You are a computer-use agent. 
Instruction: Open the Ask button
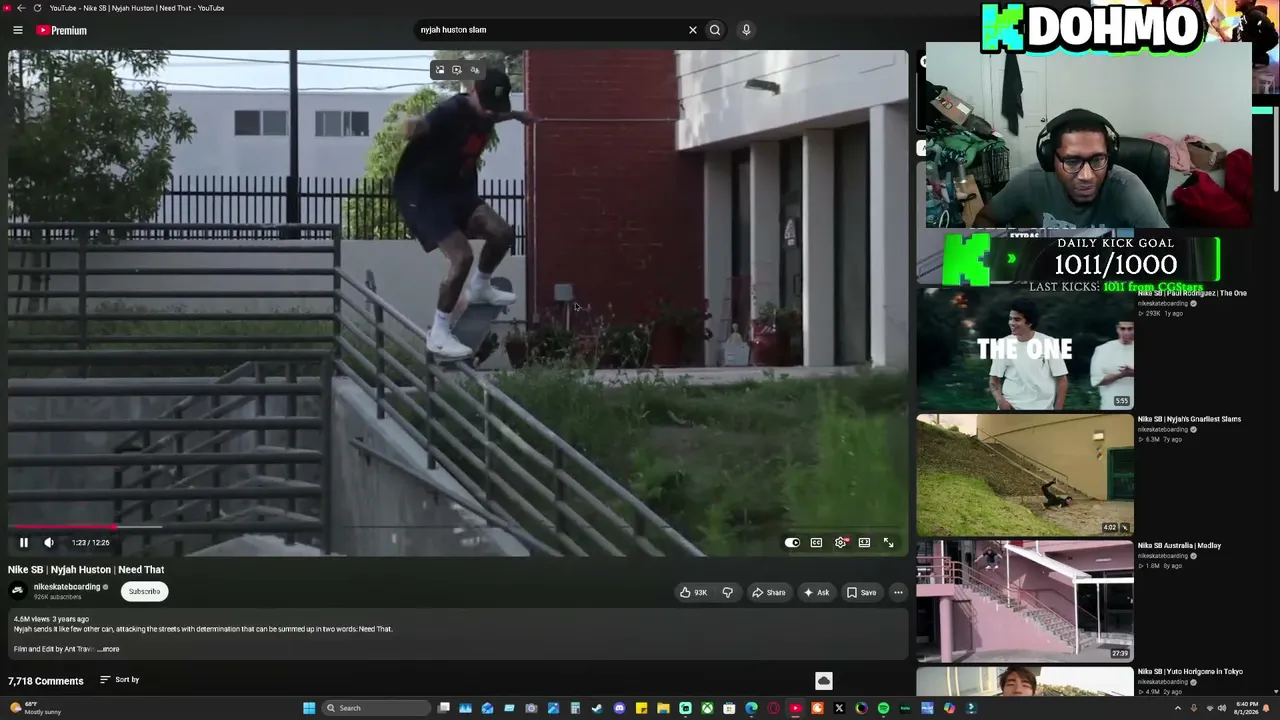(816, 592)
